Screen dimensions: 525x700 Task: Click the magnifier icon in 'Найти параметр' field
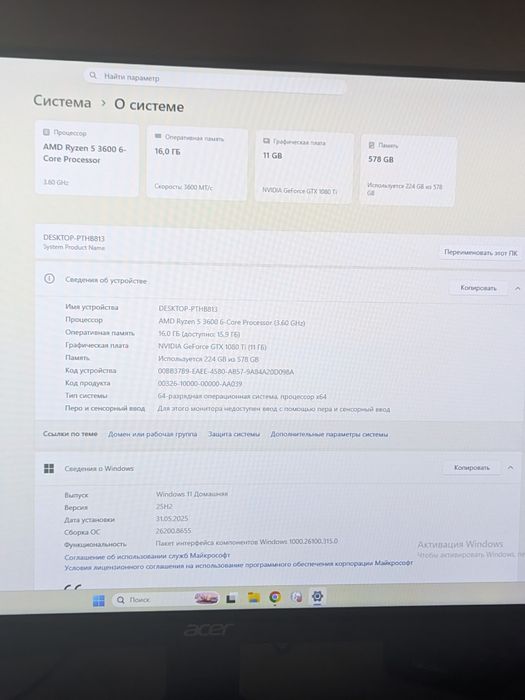[x=93, y=75]
